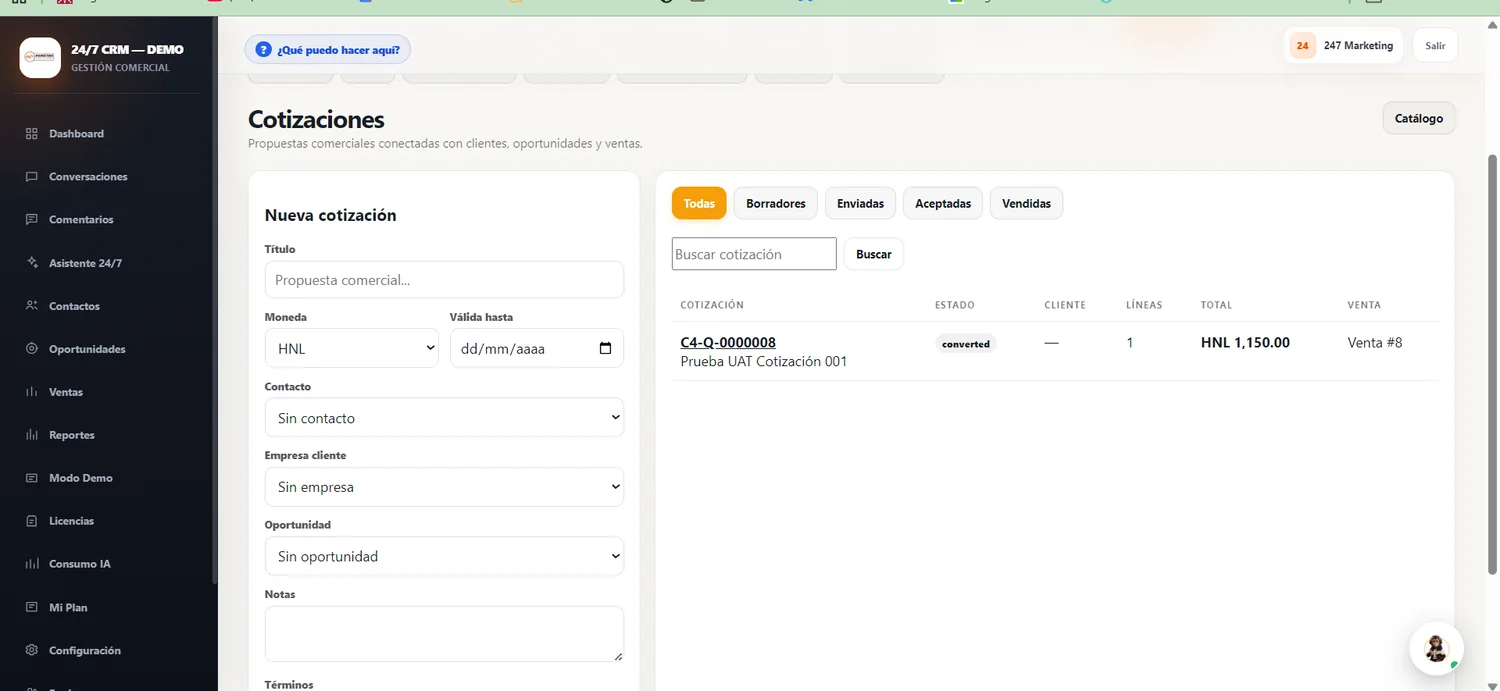
Task: Click the Comentarios message icon
Action: click(31, 220)
